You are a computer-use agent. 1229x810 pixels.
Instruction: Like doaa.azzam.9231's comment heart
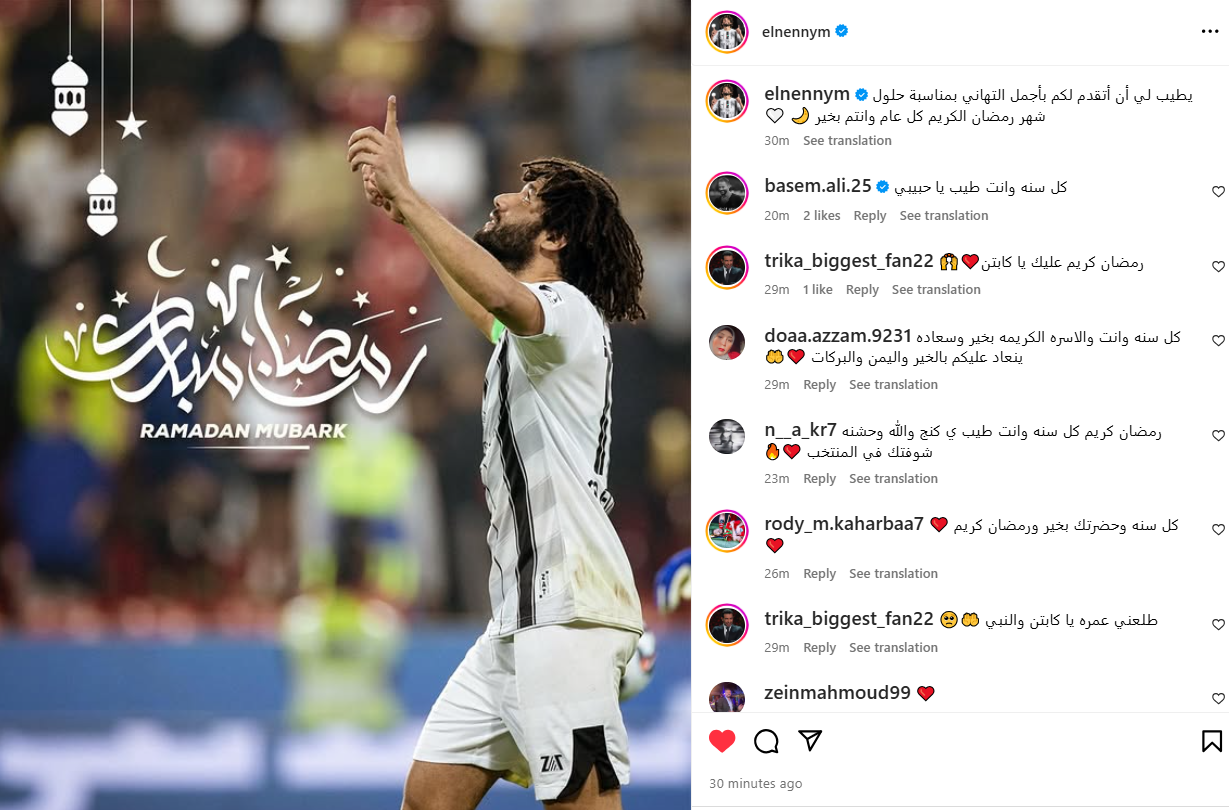[x=1218, y=341]
